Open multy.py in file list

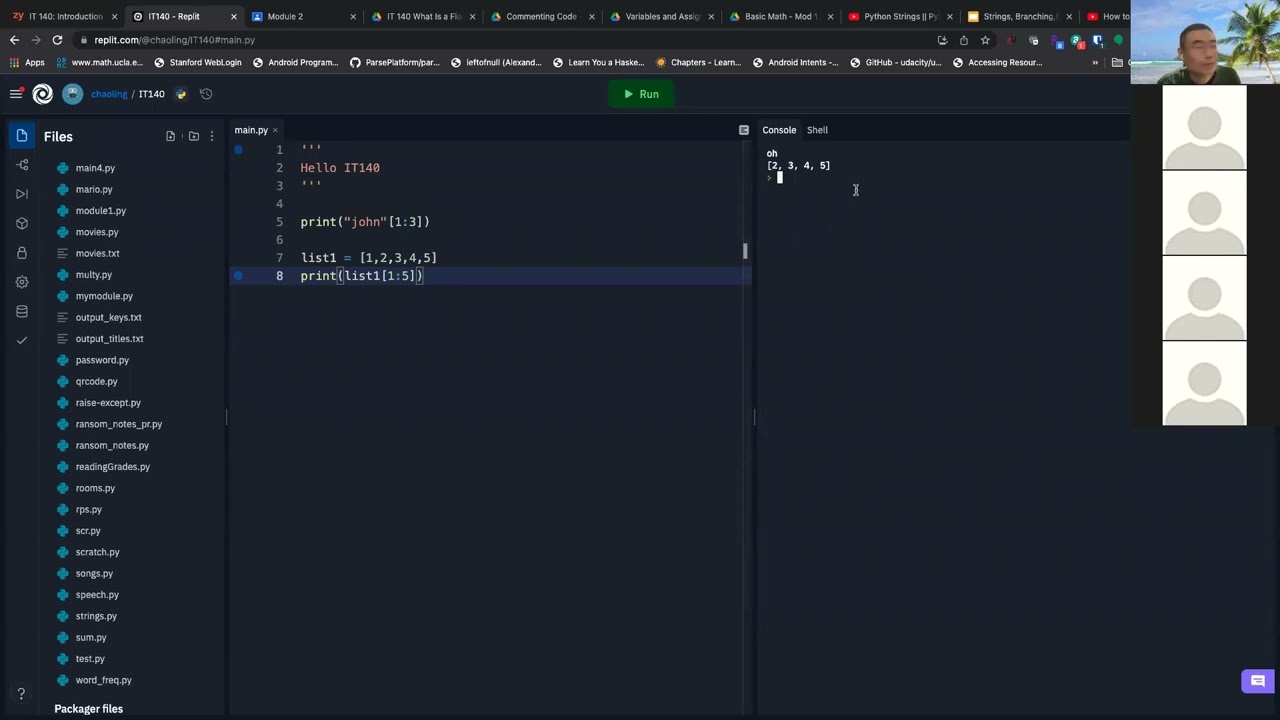click(94, 275)
